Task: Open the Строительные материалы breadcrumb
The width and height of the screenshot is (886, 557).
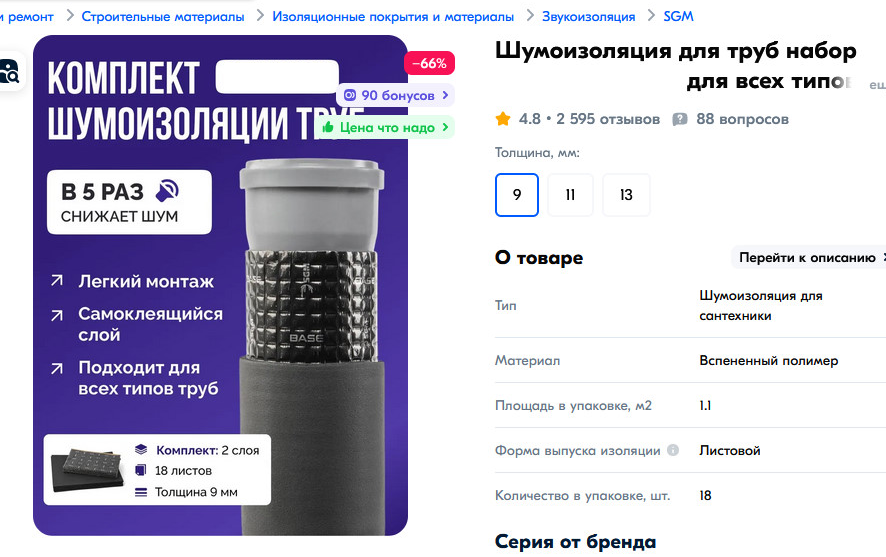Action: coord(163,17)
